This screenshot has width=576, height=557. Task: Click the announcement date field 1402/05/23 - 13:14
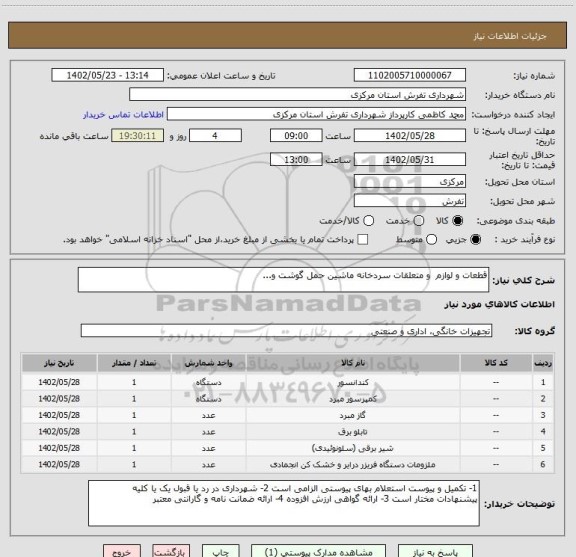107,75
